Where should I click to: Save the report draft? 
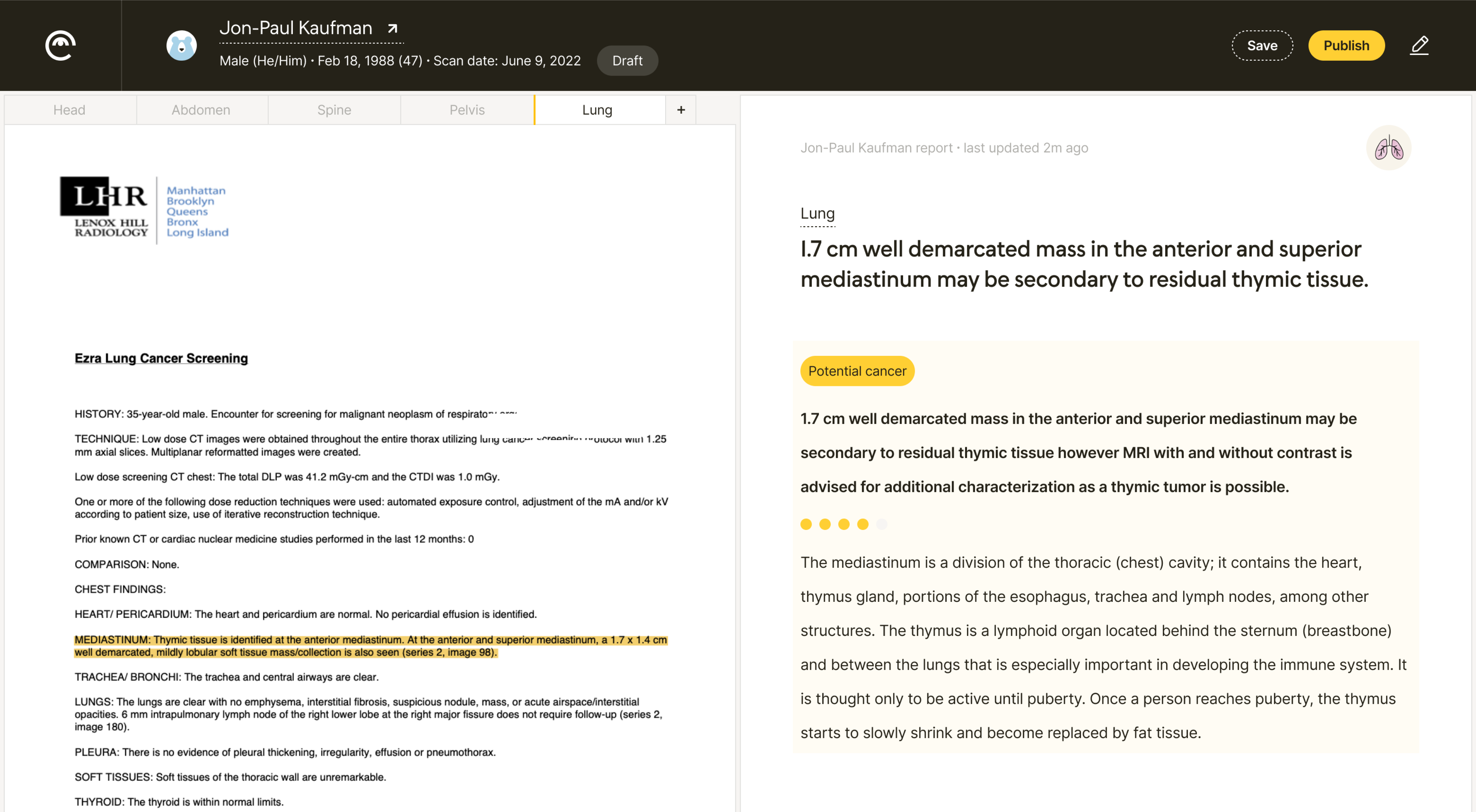point(1262,45)
